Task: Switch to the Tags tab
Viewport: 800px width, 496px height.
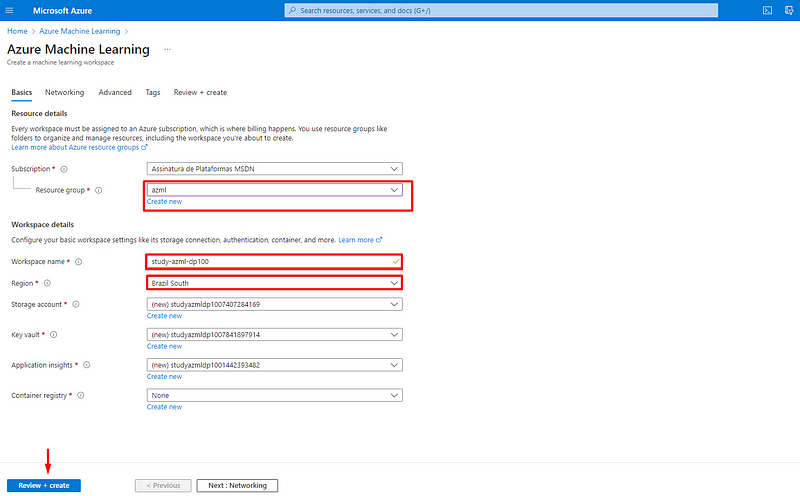Action: (x=153, y=92)
